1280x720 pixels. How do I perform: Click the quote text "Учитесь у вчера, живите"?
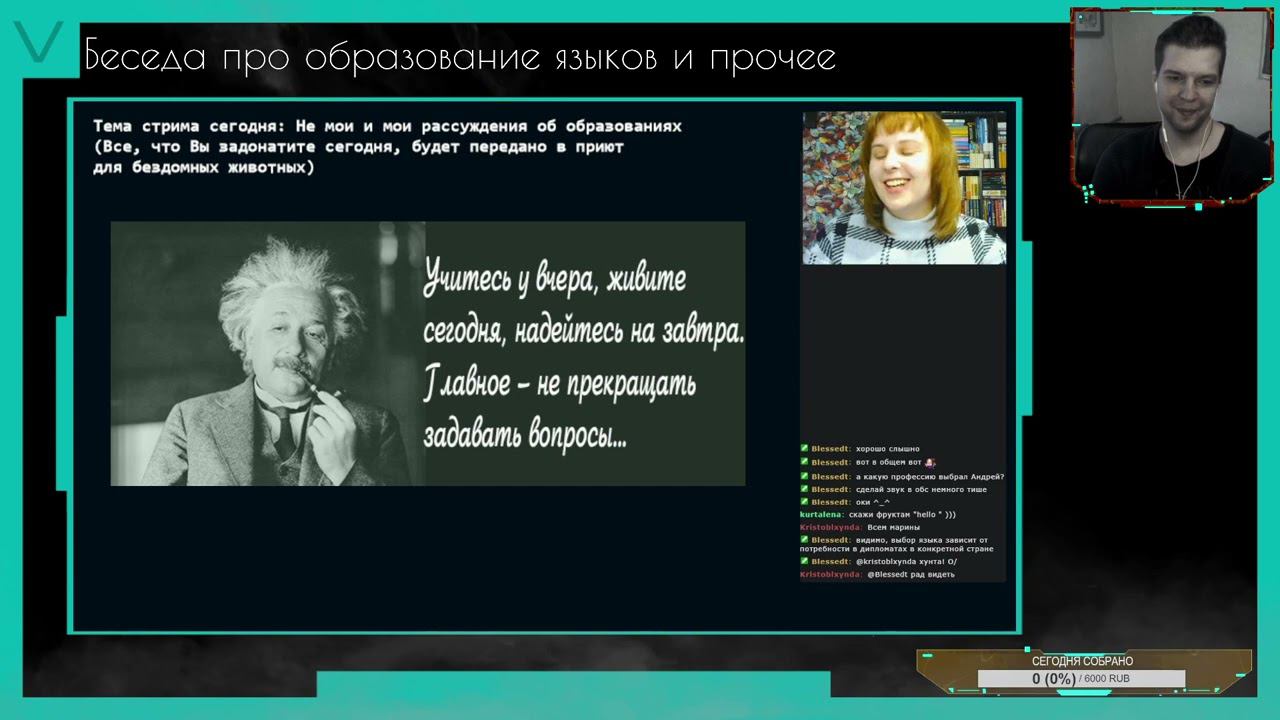pos(555,279)
